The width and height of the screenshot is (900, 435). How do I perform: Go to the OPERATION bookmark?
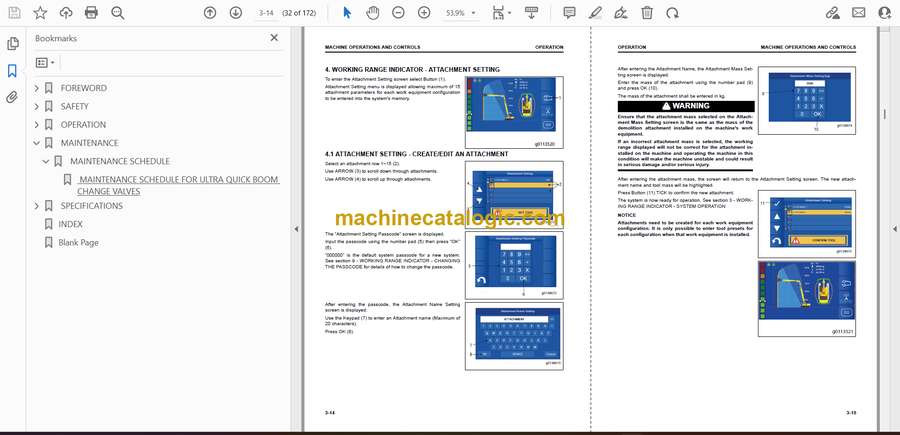(83, 125)
